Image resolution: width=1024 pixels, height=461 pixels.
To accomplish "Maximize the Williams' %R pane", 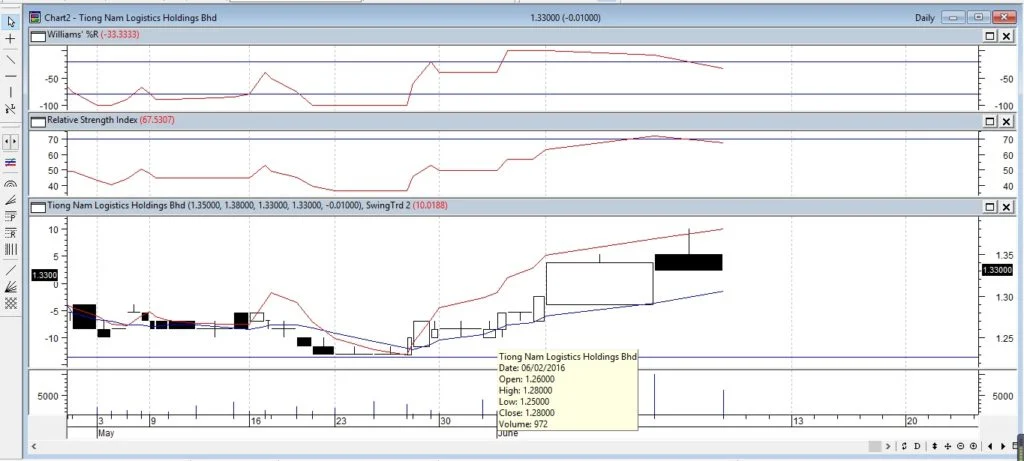I will [x=990, y=37].
